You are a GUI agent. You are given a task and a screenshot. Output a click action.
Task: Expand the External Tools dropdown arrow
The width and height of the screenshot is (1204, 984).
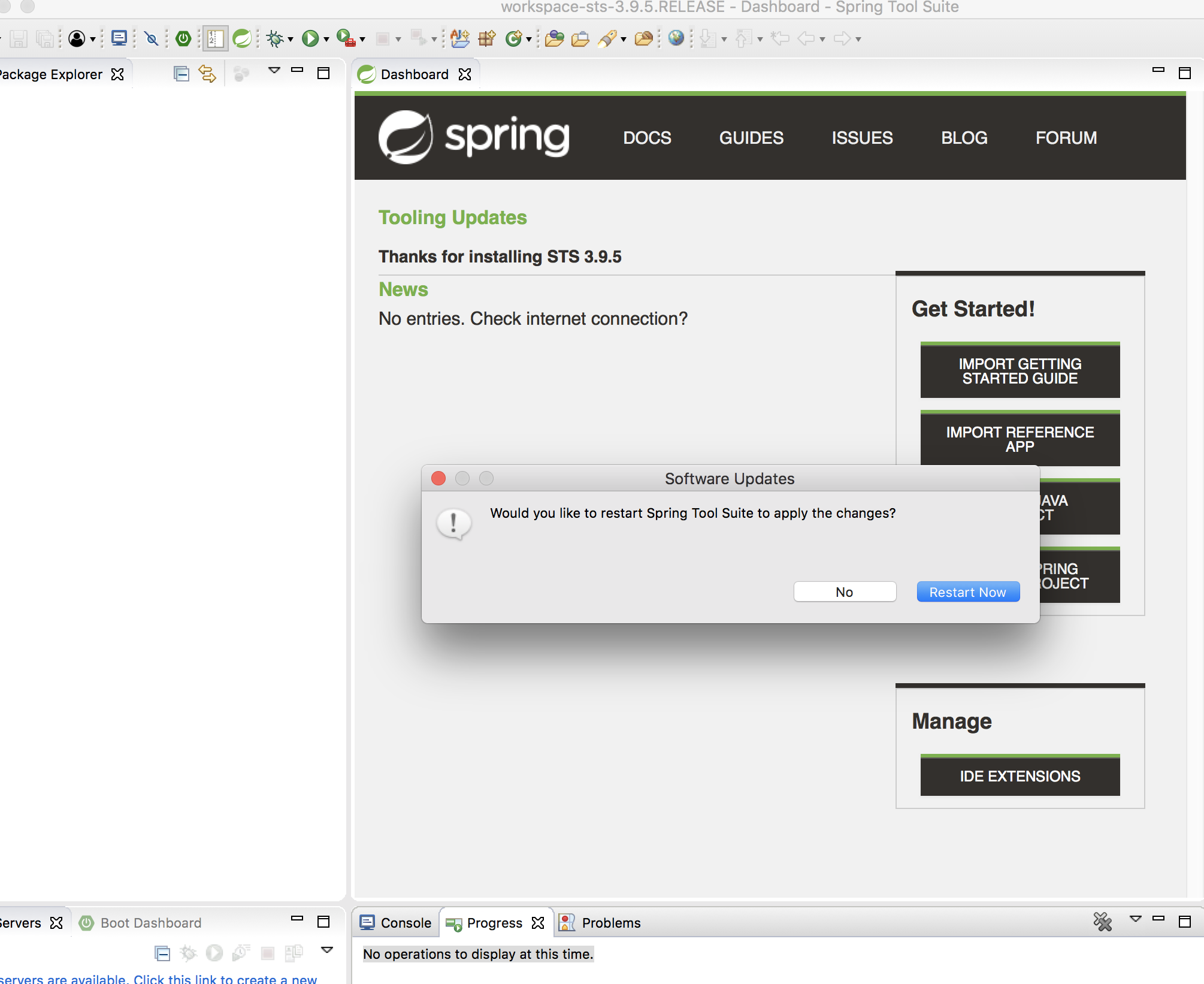362,40
